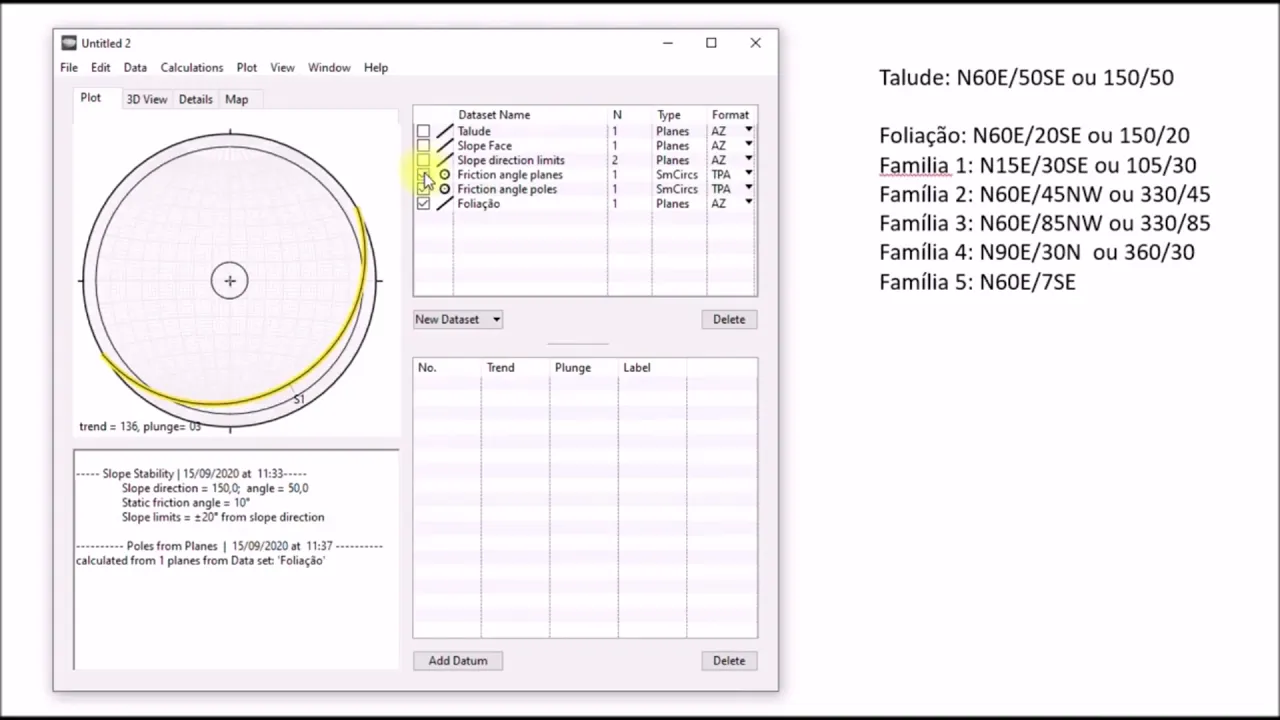Toggle the Friction angle planes checkbox

tap(424, 175)
